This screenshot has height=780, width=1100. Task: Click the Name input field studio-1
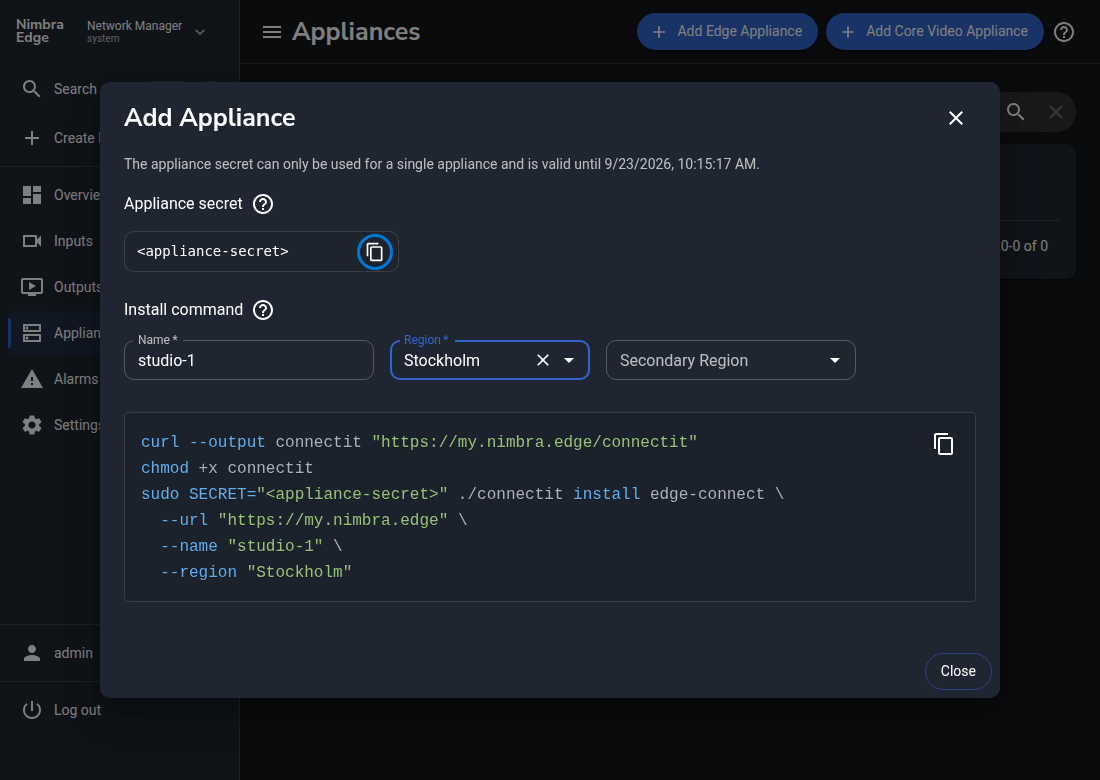[x=248, y=361]
